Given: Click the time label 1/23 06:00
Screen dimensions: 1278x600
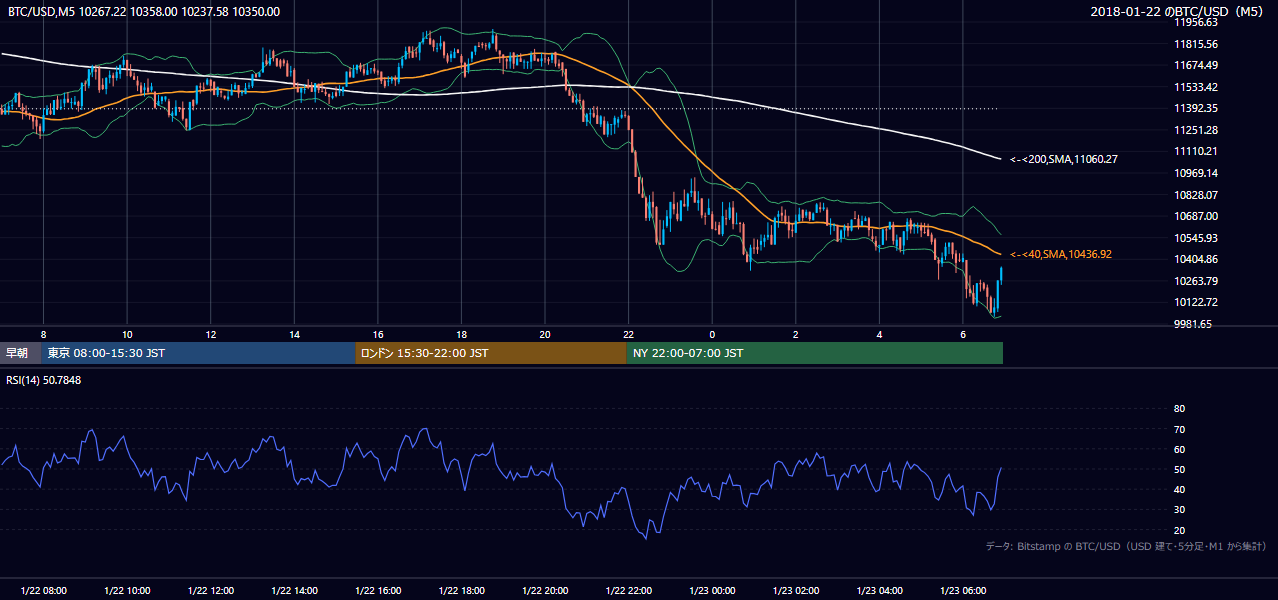Looking at the screenshot, I should coord(963,591).
